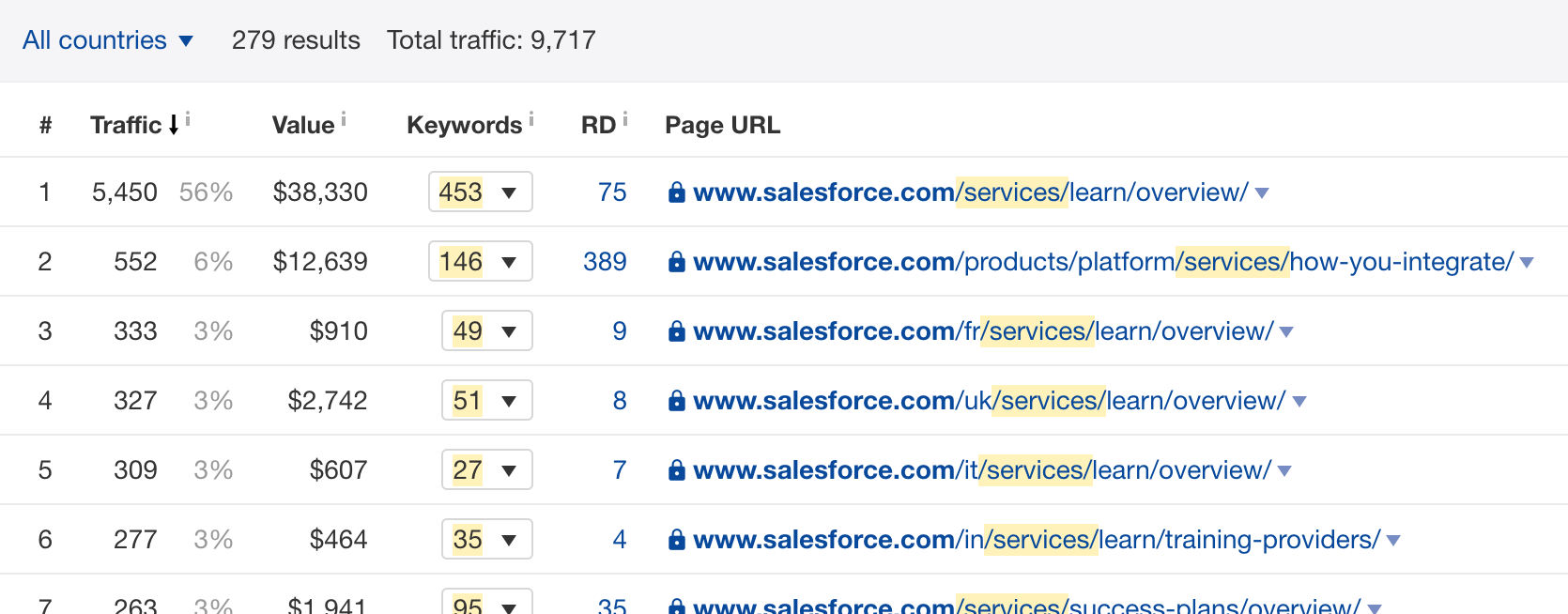Sort by Value column header
The image size is (1568, 614).
(303, 125)
